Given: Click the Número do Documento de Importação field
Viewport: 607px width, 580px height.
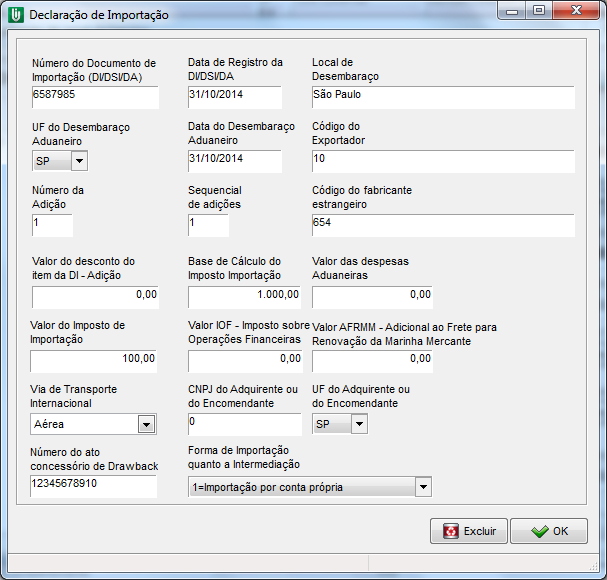Looking at the screenshot, I should point(95,96).
